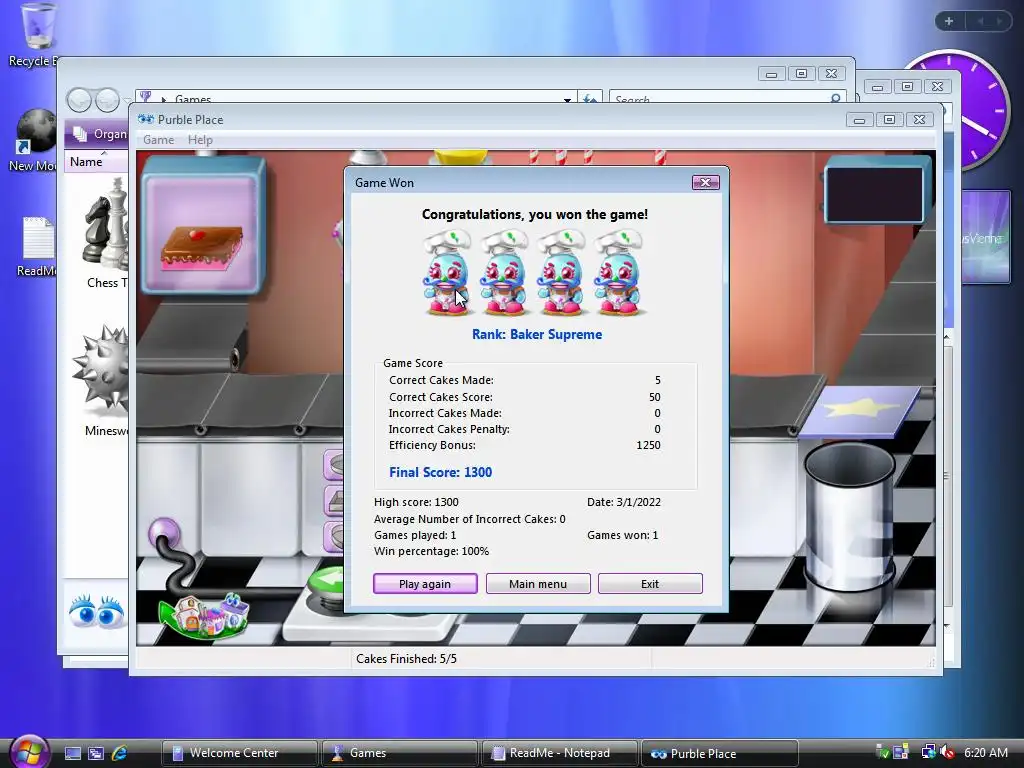Switch to Welcome Center taskbar button
The image size is (1024, 768).
(240, 753)
